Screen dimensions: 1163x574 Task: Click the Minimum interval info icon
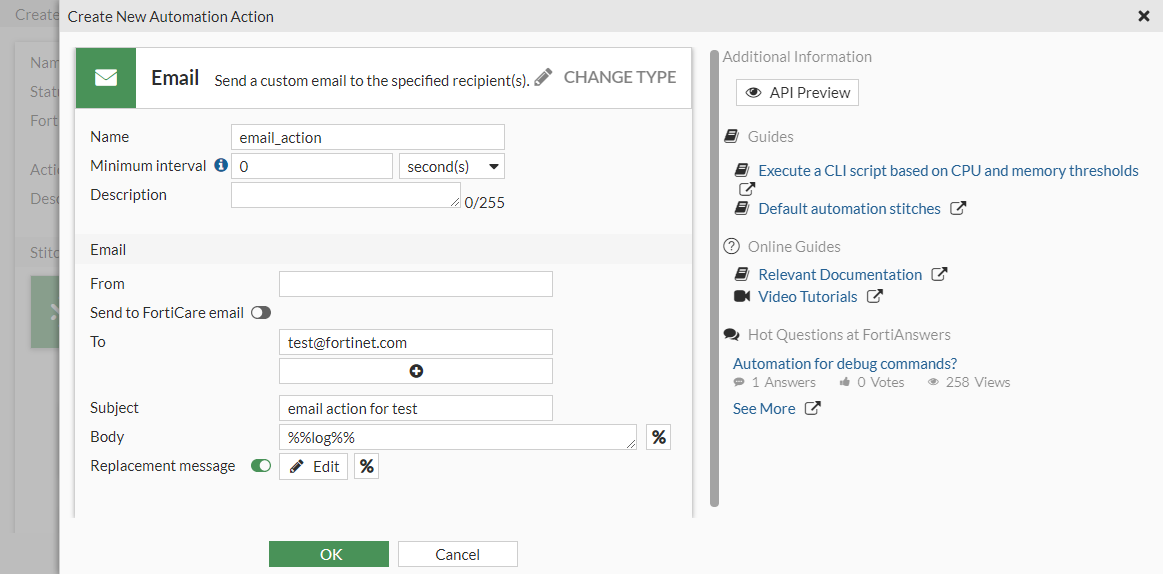(x=221, y=166)
